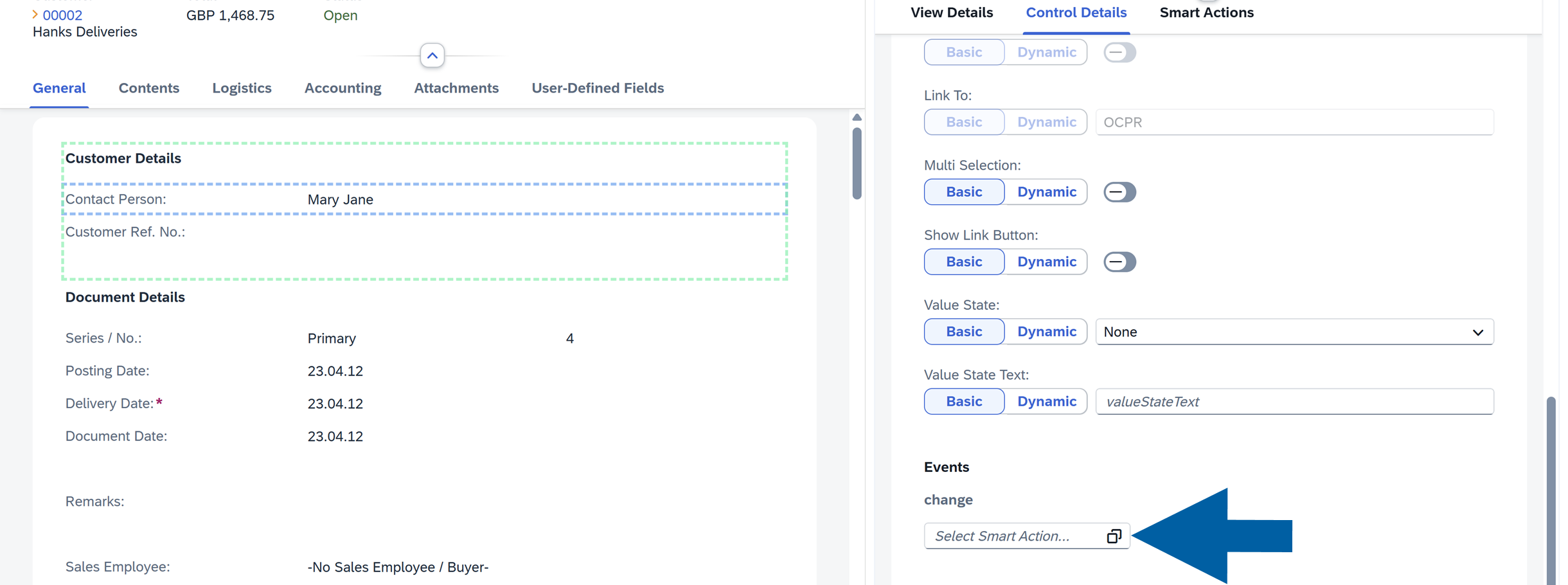
Task: Select Dynamic mode for Value State Text
Action: (x=1046, y=401)
